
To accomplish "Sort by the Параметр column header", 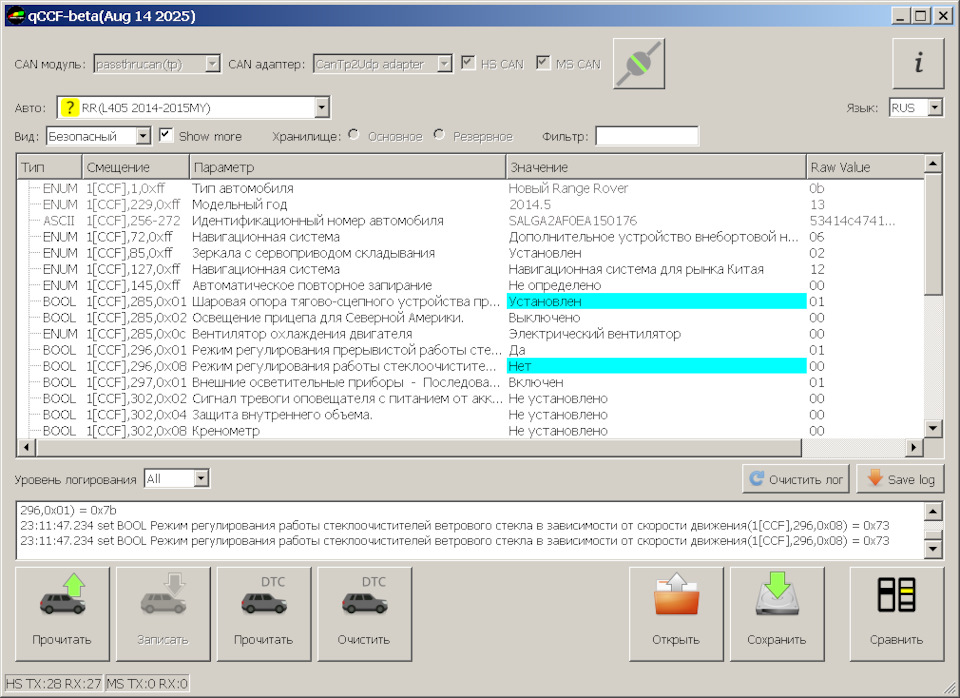I will 348,167.
